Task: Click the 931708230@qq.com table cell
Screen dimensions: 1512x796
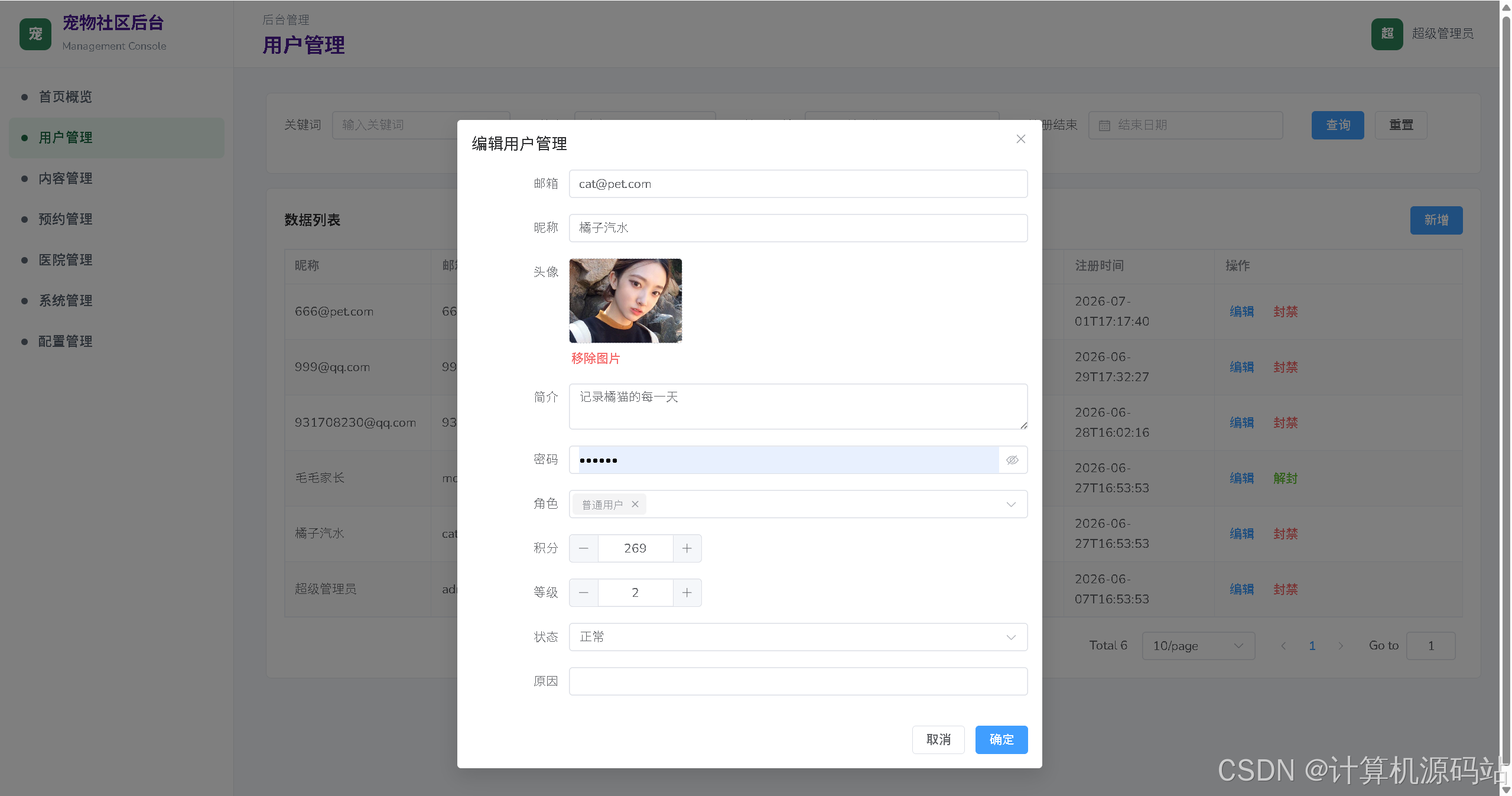Action: (x=358, y=423)
